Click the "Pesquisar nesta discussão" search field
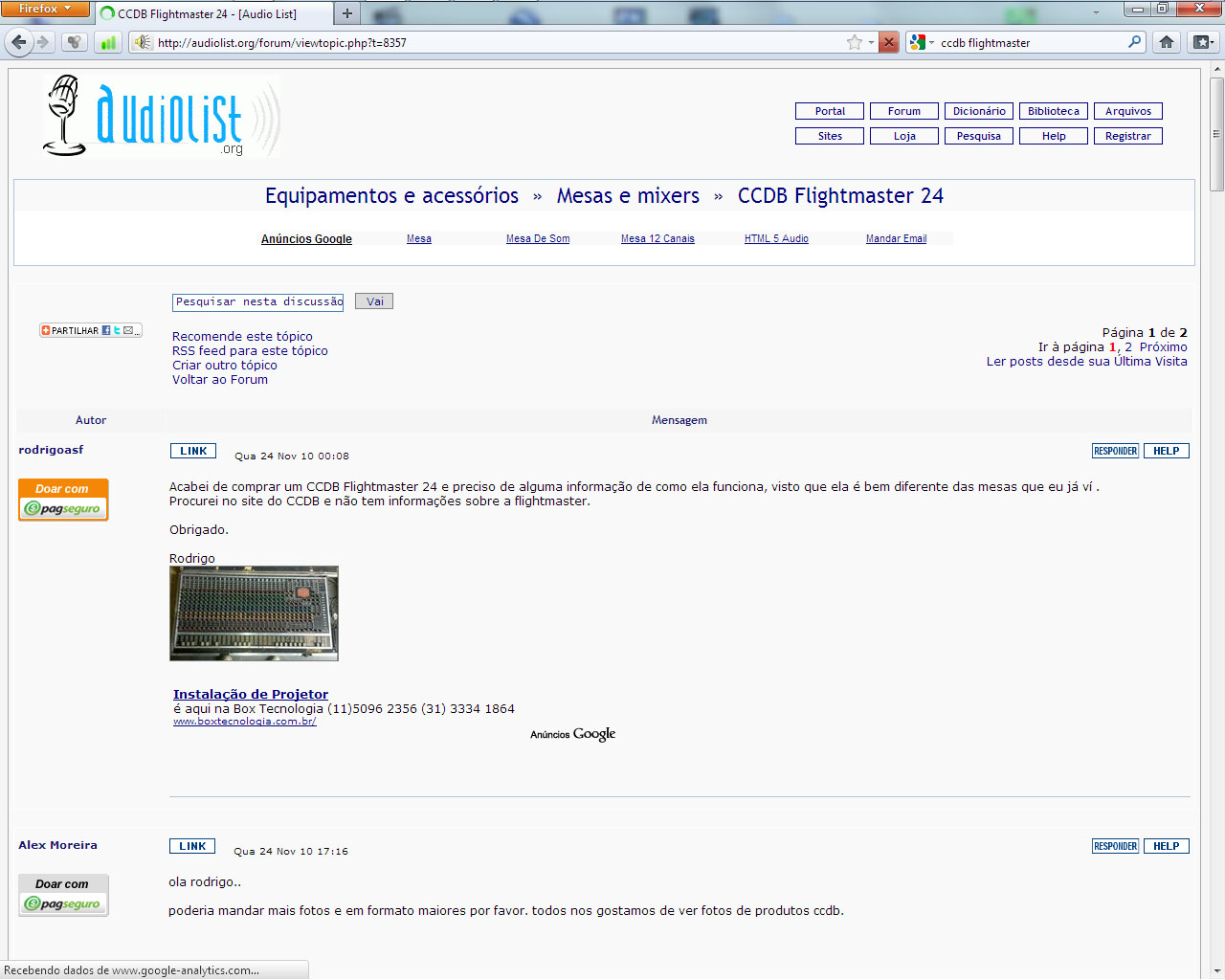1225x980 pixels. [257, 301]
